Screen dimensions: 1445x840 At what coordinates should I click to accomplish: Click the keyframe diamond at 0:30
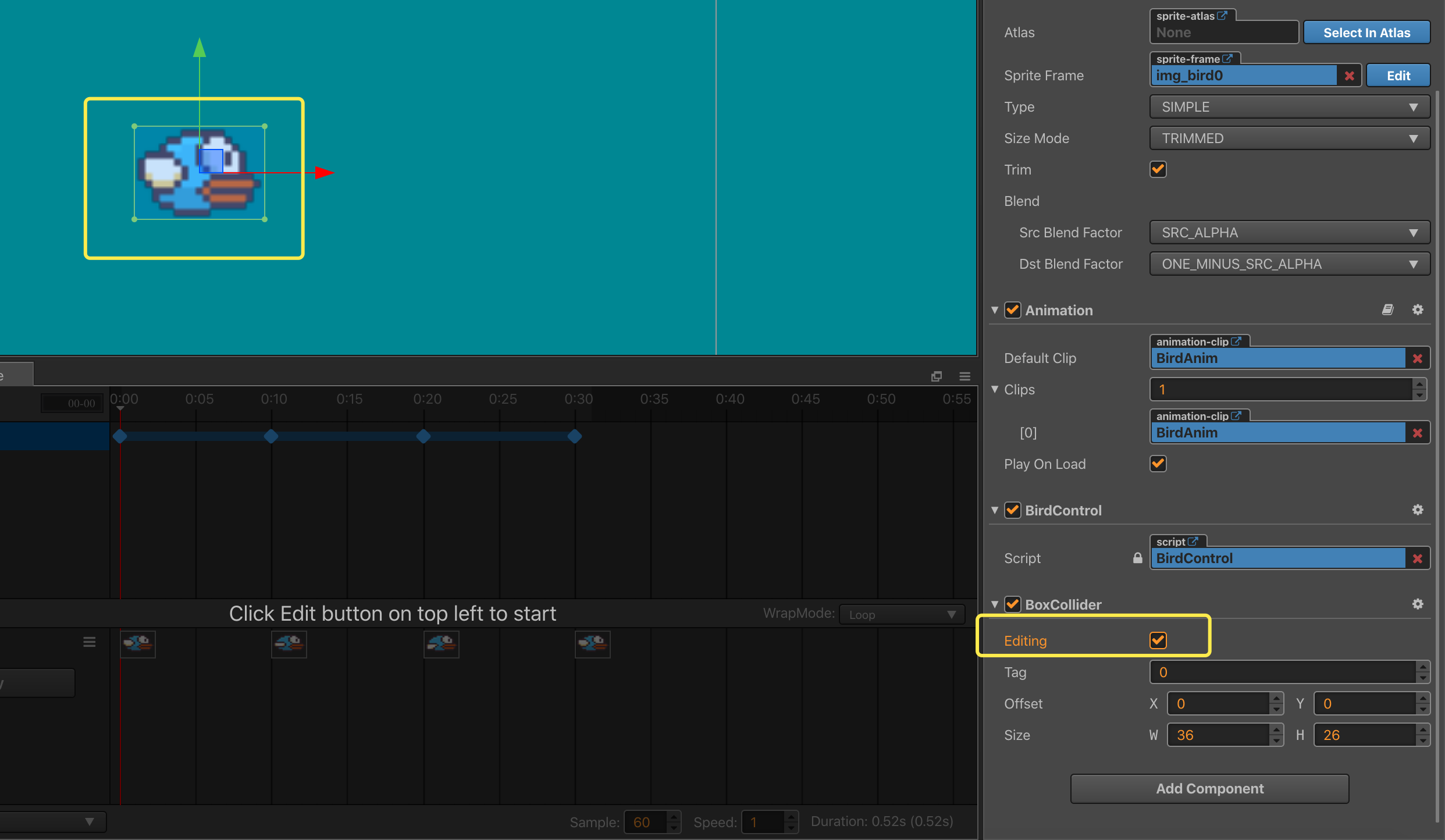pos(575,436)
